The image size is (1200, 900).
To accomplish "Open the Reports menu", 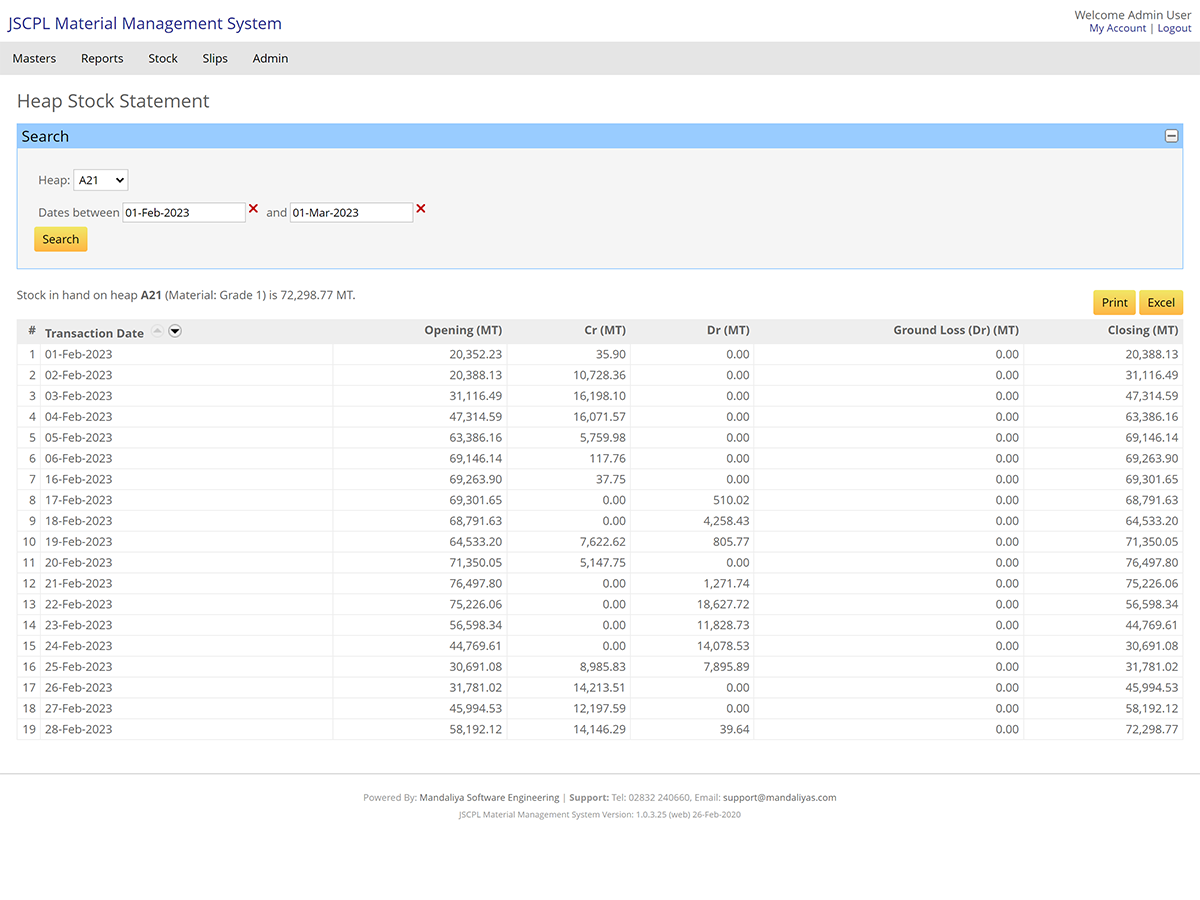I will pyautogui.click(x=101, y=58).
